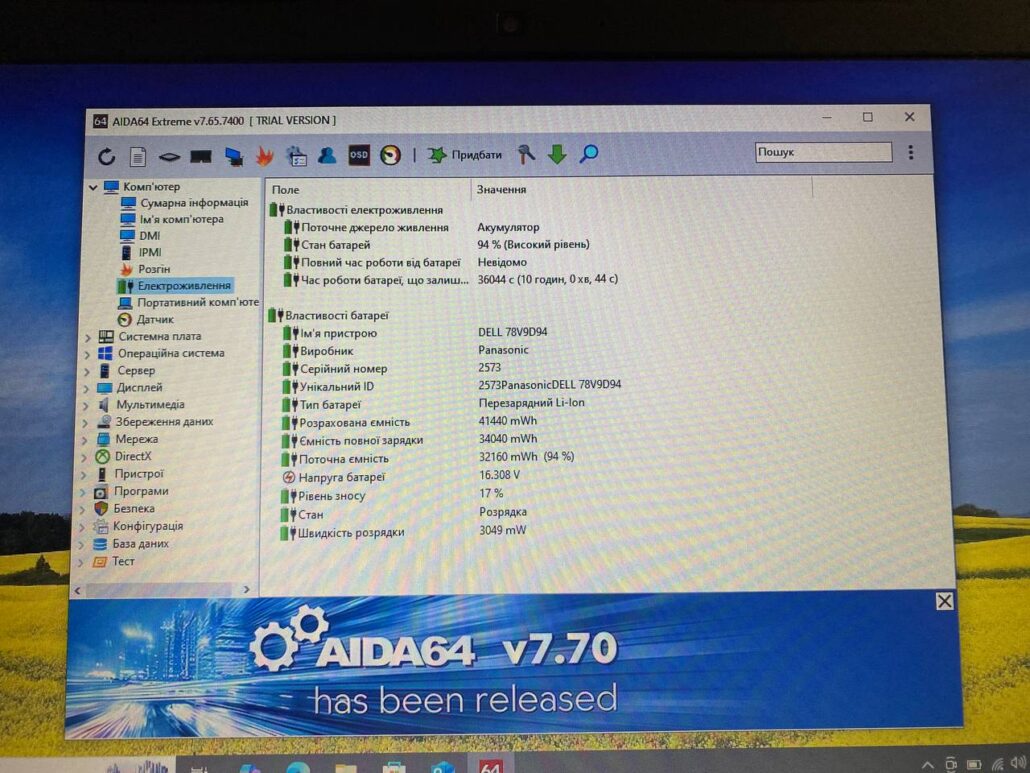The image size is (1030, 773).
Task: Select the Електроживлення tree item
Action: (x=175, y=286)
